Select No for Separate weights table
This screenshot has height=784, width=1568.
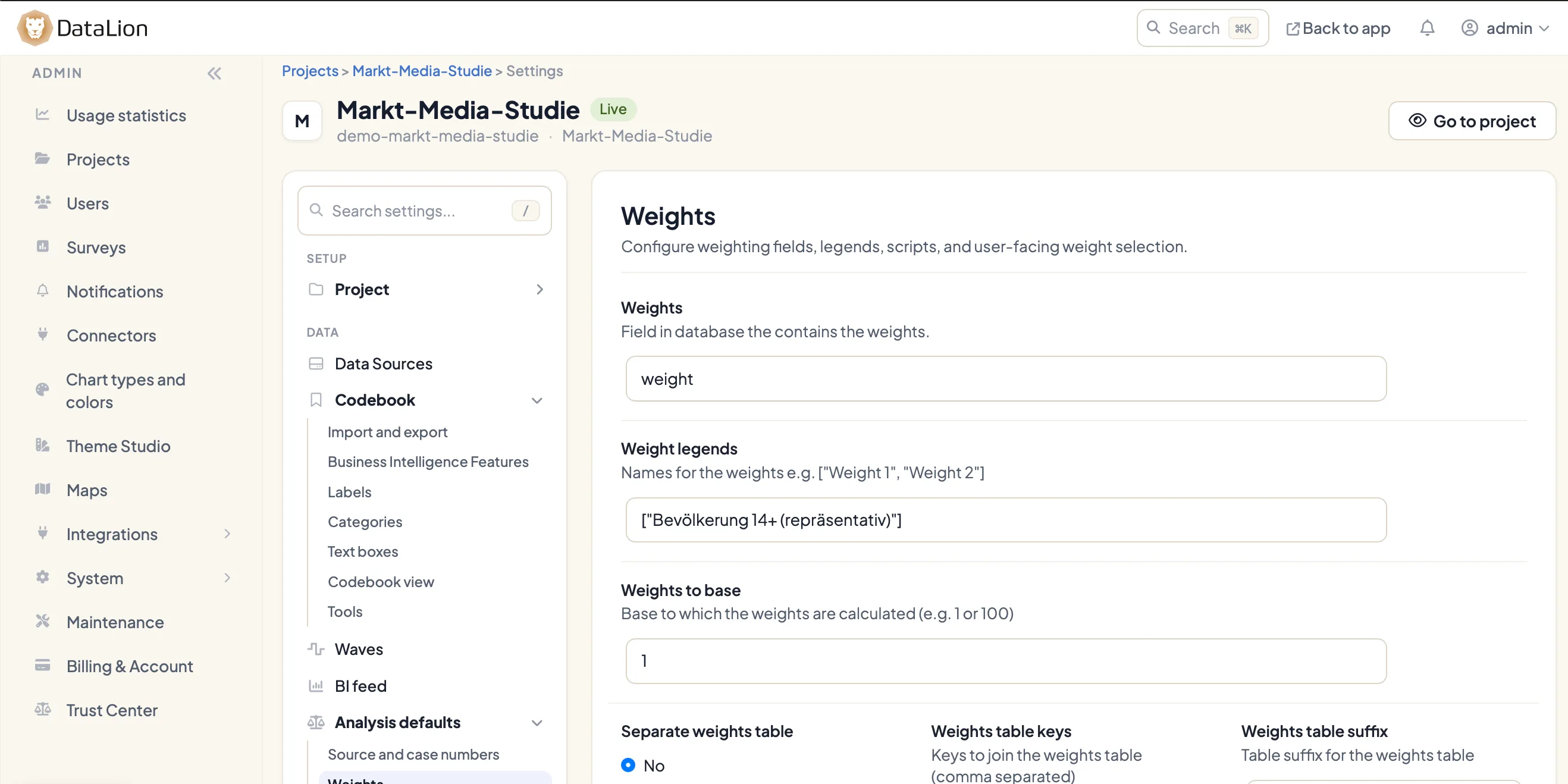628,765
